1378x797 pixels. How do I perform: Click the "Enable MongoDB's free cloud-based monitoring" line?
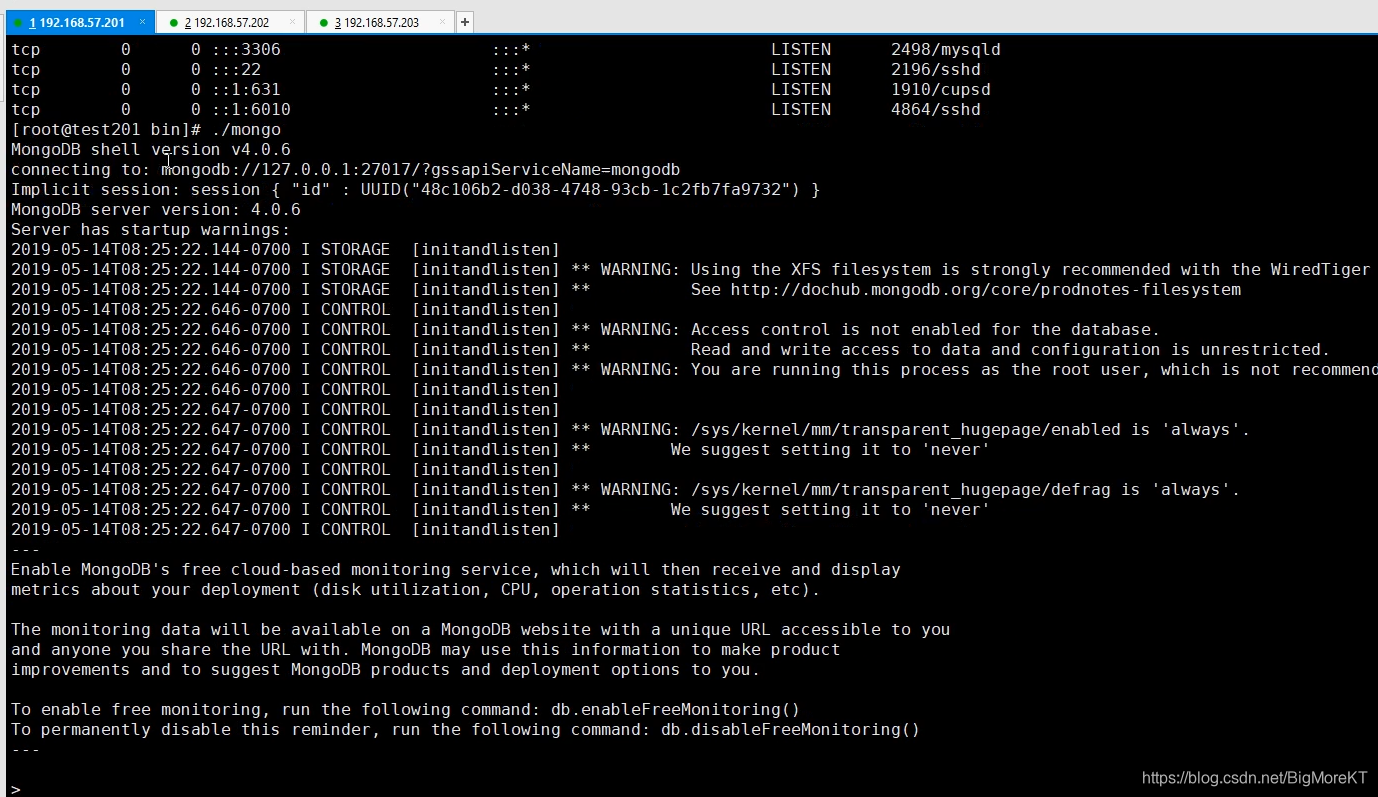click(x=456, y=569)
